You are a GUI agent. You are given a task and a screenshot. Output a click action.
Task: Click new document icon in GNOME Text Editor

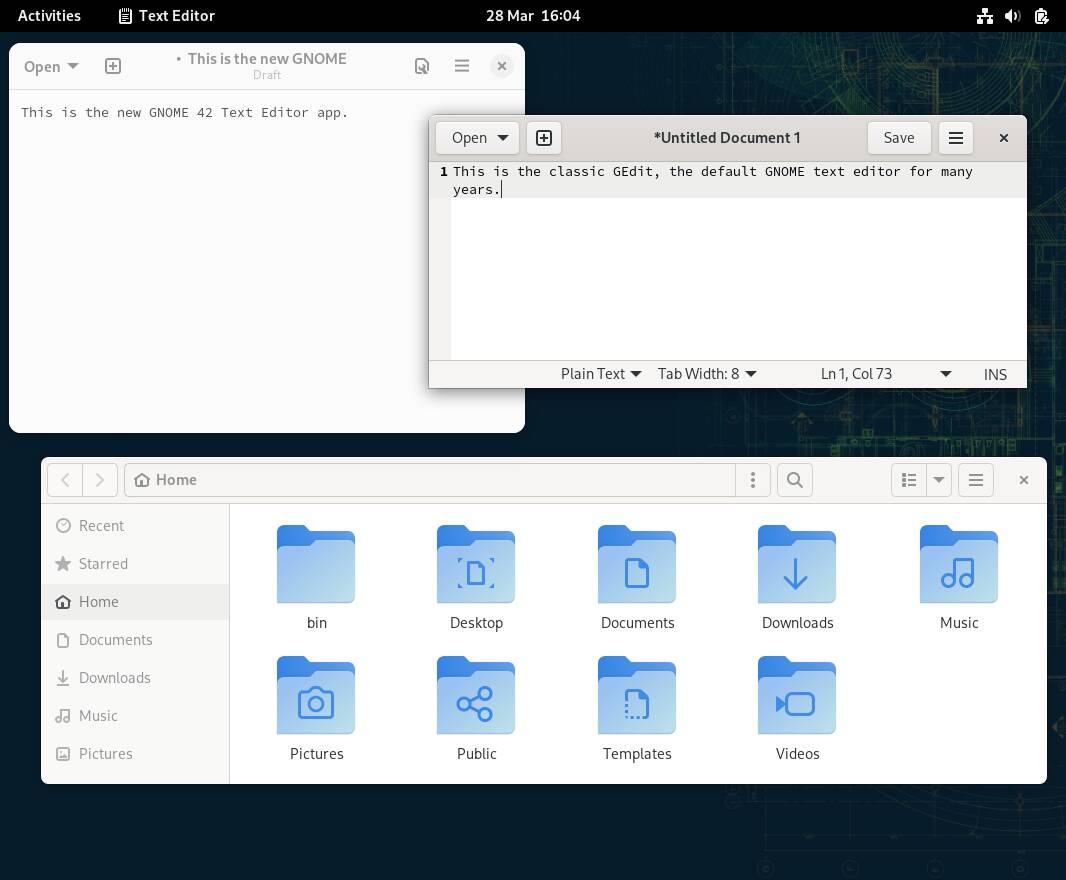pos(113,66)
